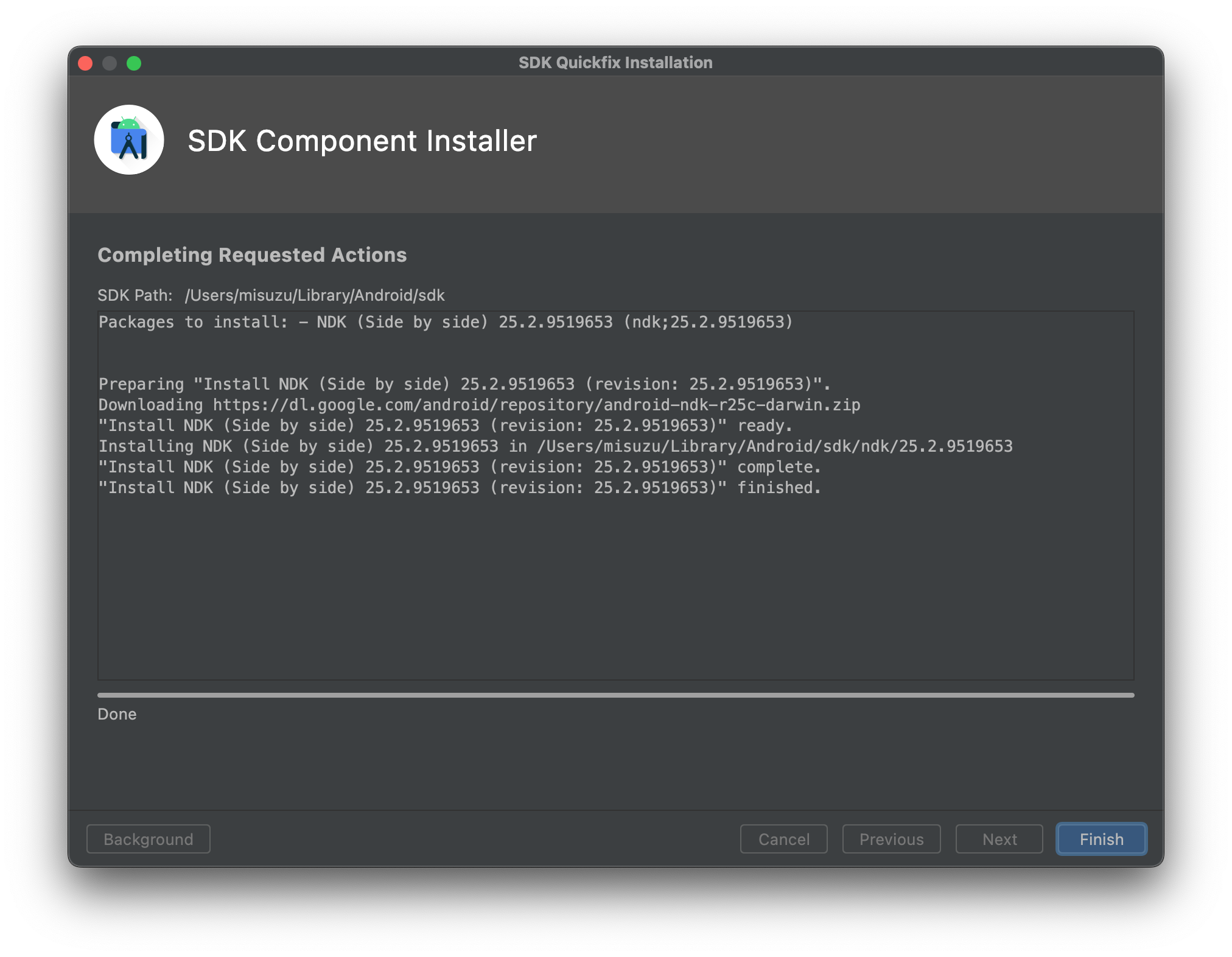Click the Android Studio logo icon
1232x957 pixels.
click(129, 140)
